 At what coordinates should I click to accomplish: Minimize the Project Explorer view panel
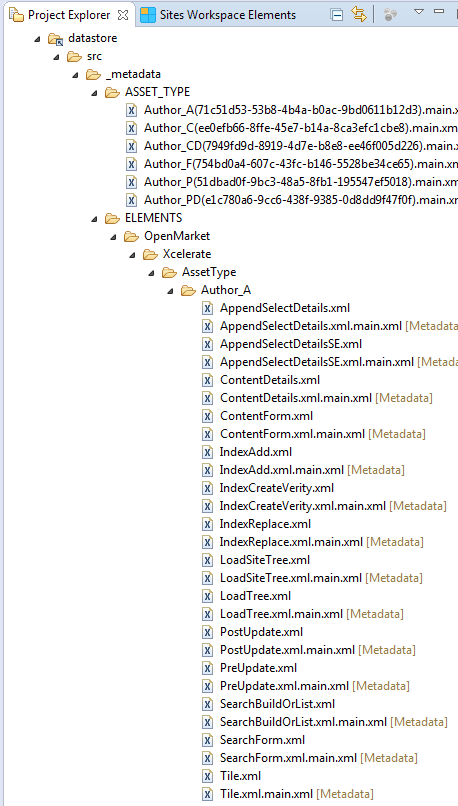click(438, 11)
